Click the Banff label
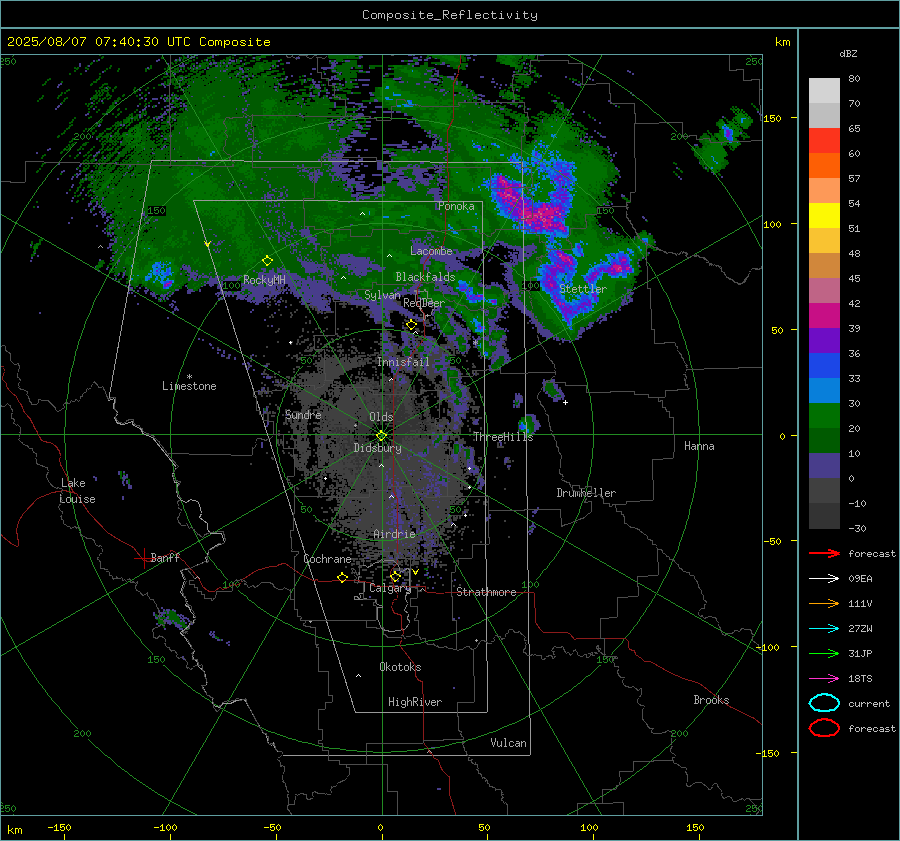900x841 pixels. 165,558
